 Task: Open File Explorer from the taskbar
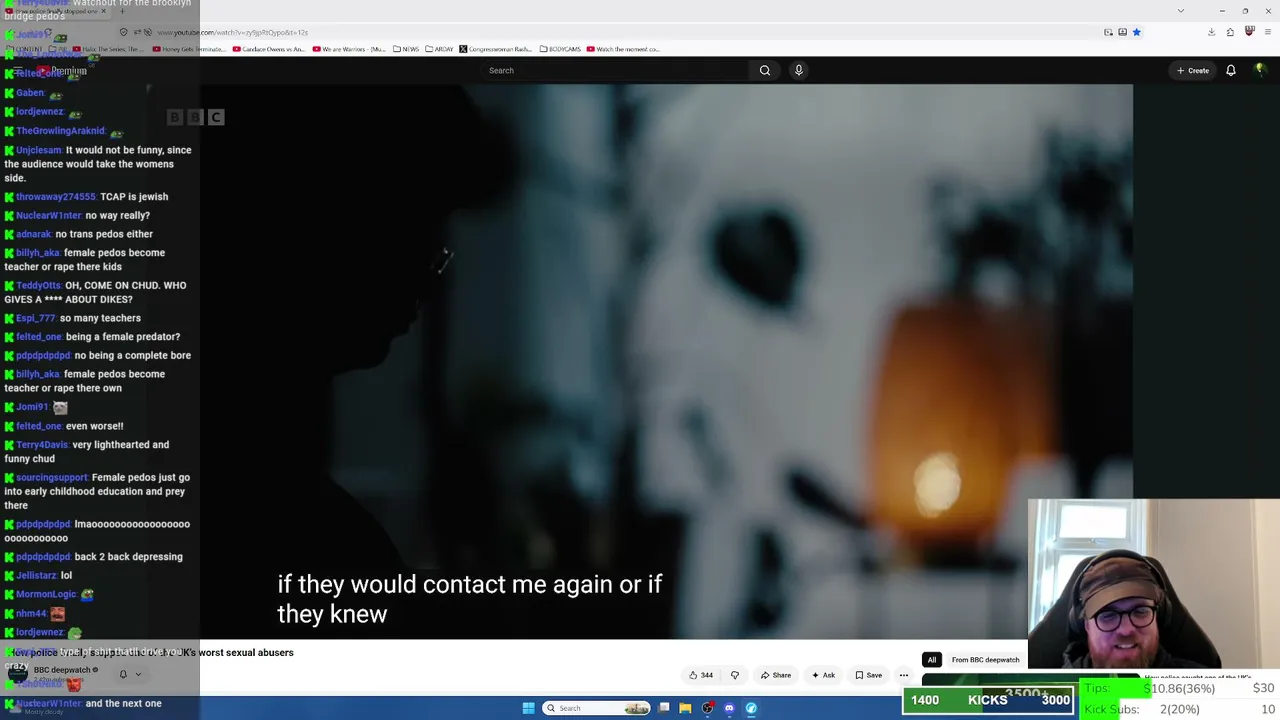(x=685, y=708)
